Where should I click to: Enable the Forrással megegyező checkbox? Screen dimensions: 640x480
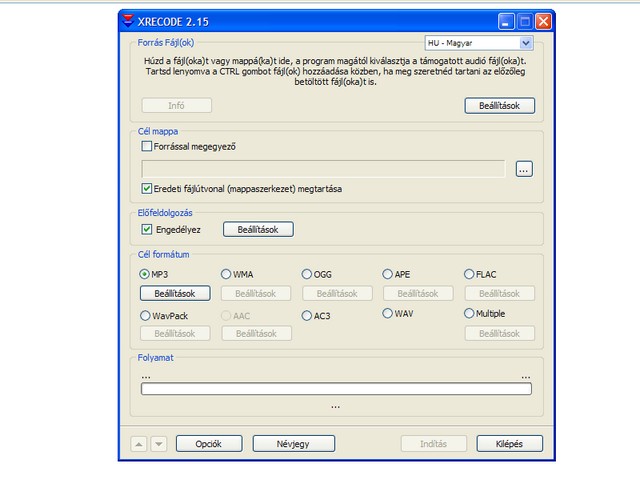point(147,146)
